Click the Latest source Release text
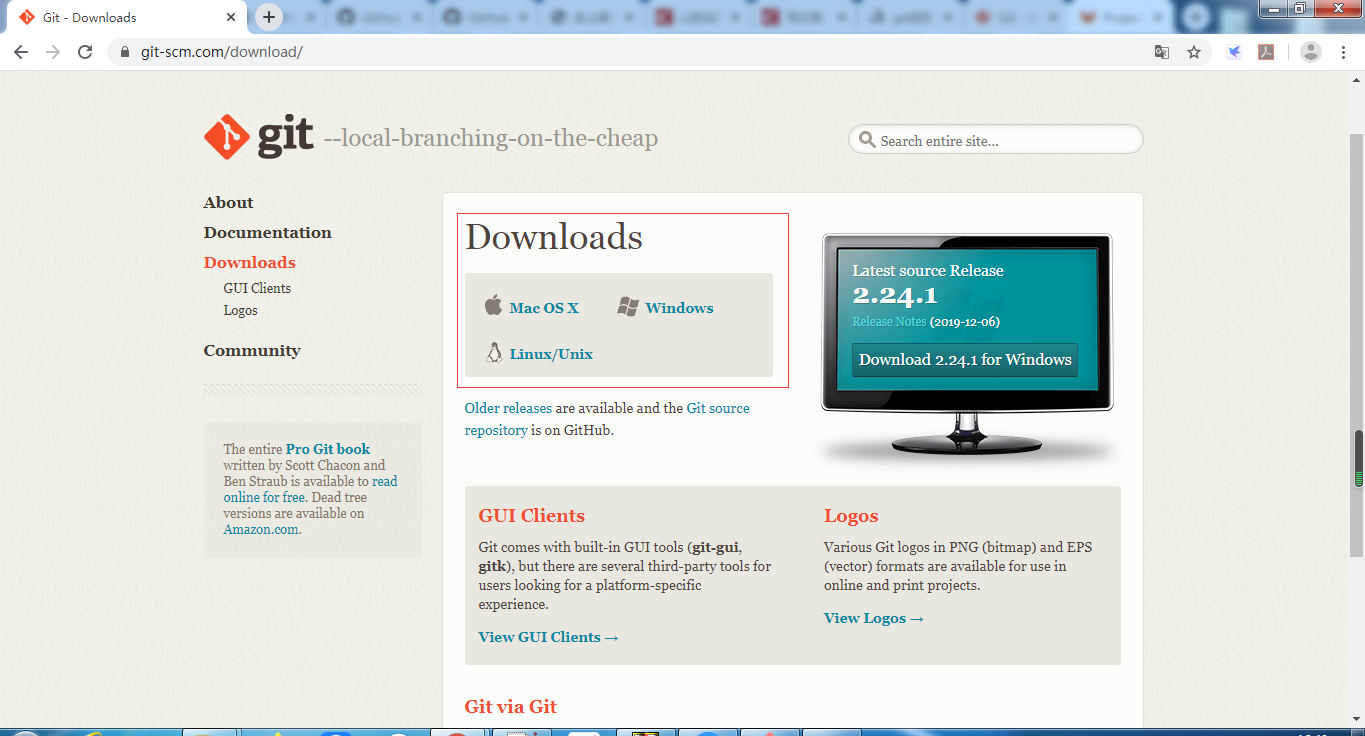The width and height of the screenshot is (1365, 736). [928, 270]
